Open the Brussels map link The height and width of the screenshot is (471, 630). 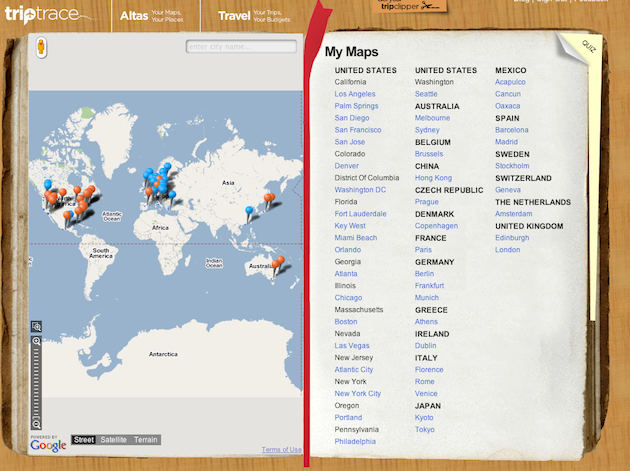click(429, 154)
